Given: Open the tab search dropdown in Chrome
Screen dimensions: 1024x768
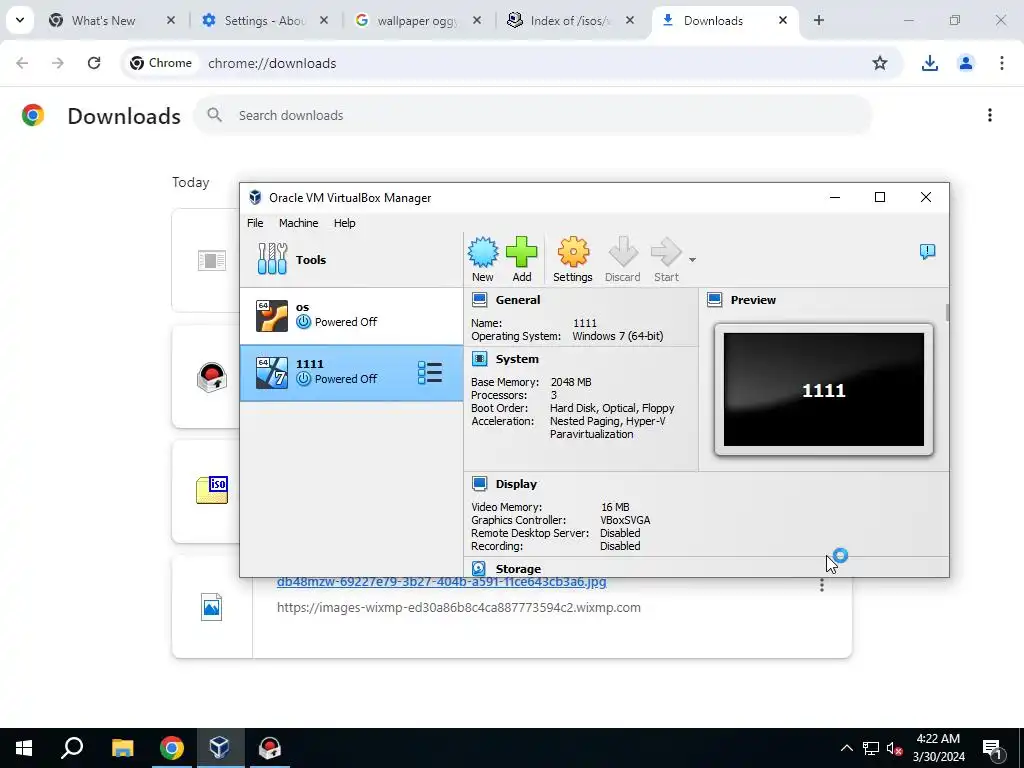Looking at the screenshot, I should (x=20, y=20).
